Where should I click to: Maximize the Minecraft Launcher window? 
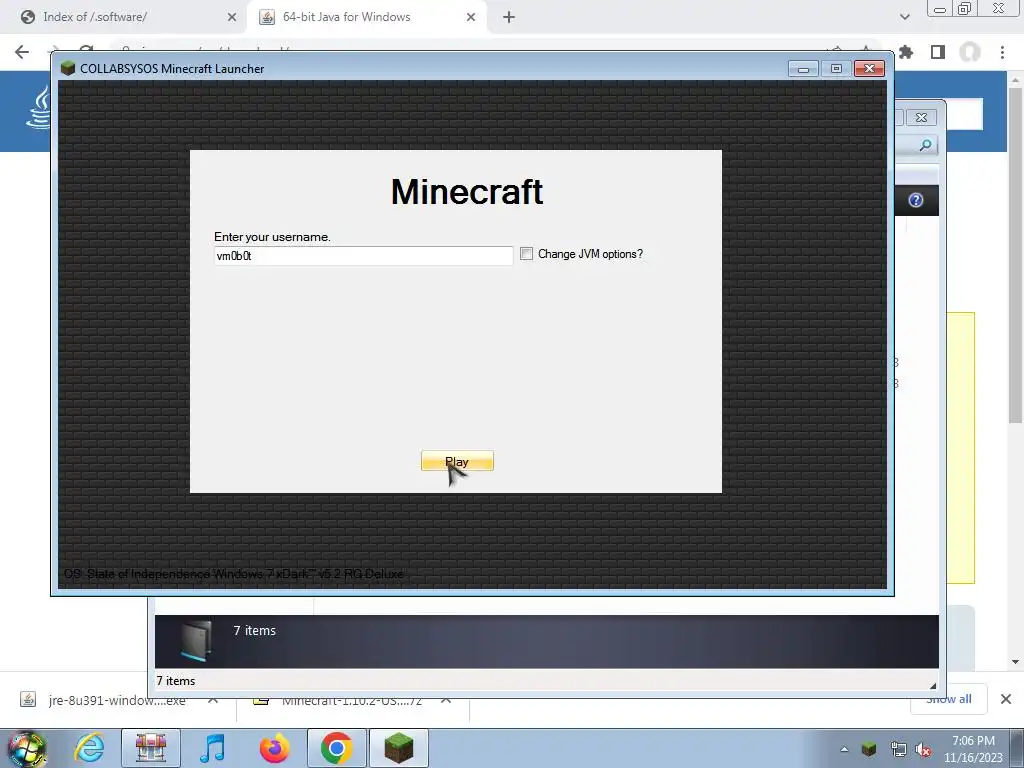(x=836, y=69)
